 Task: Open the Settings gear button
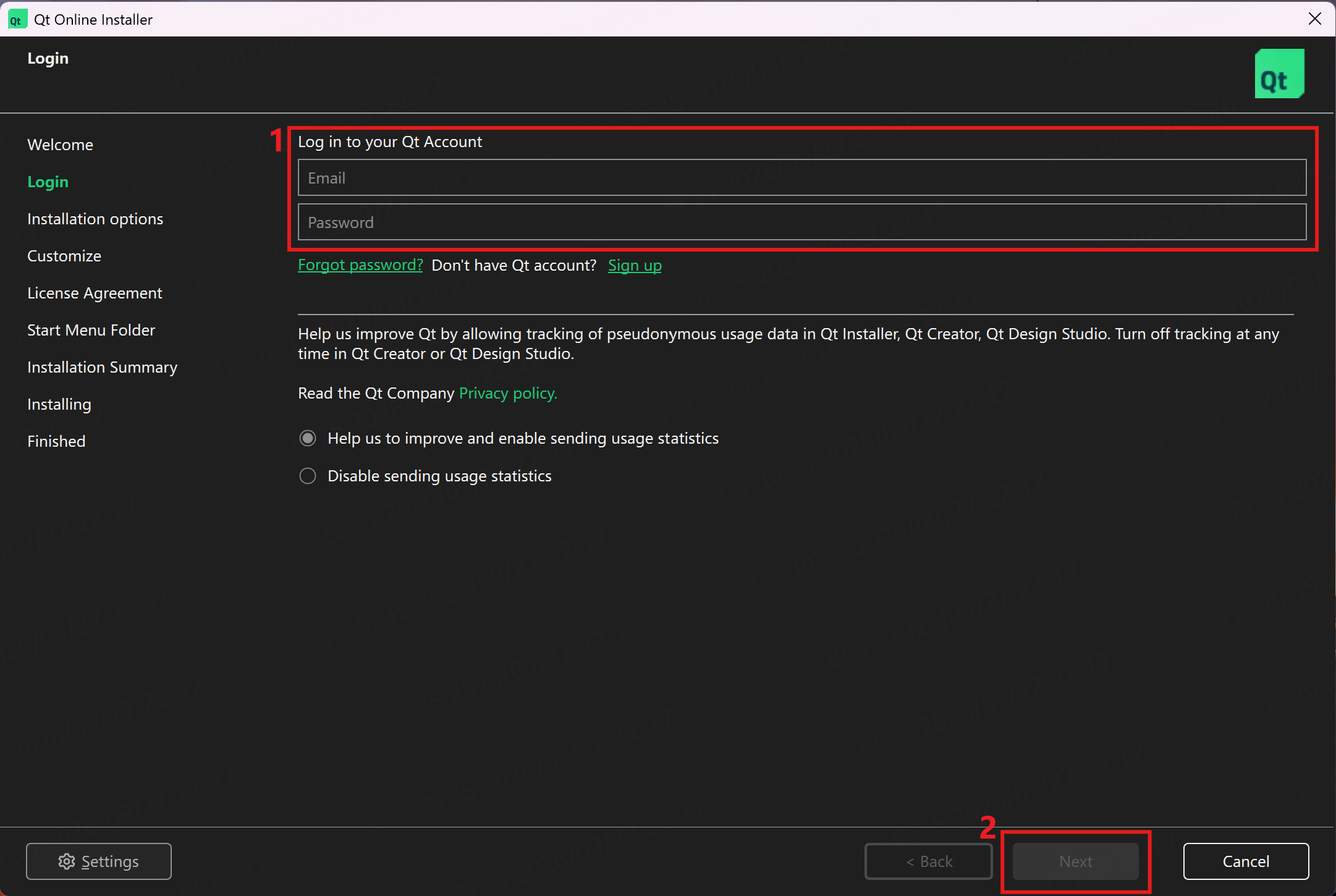[99, 861]
